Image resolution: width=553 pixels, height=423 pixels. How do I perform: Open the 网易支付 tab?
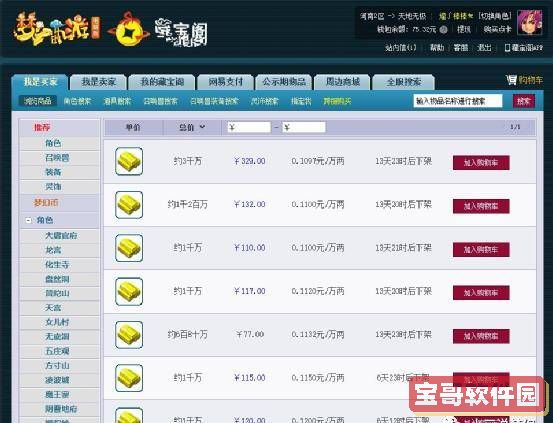225,82
